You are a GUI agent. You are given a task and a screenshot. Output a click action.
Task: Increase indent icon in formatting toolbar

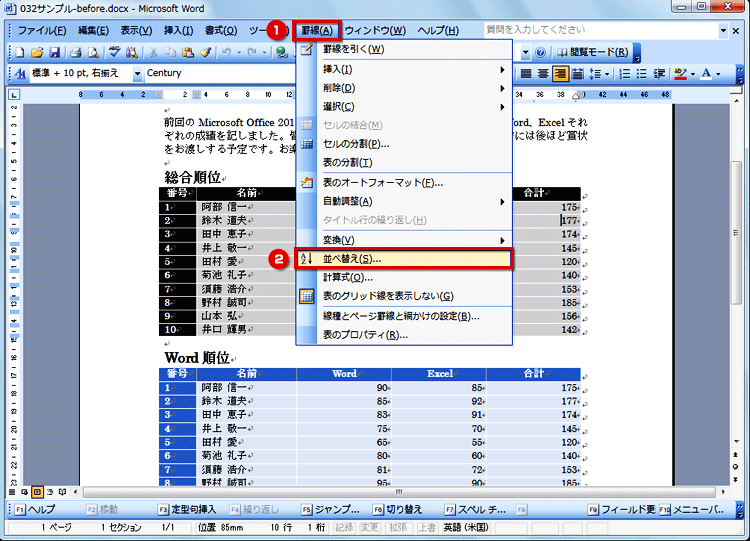660,74
